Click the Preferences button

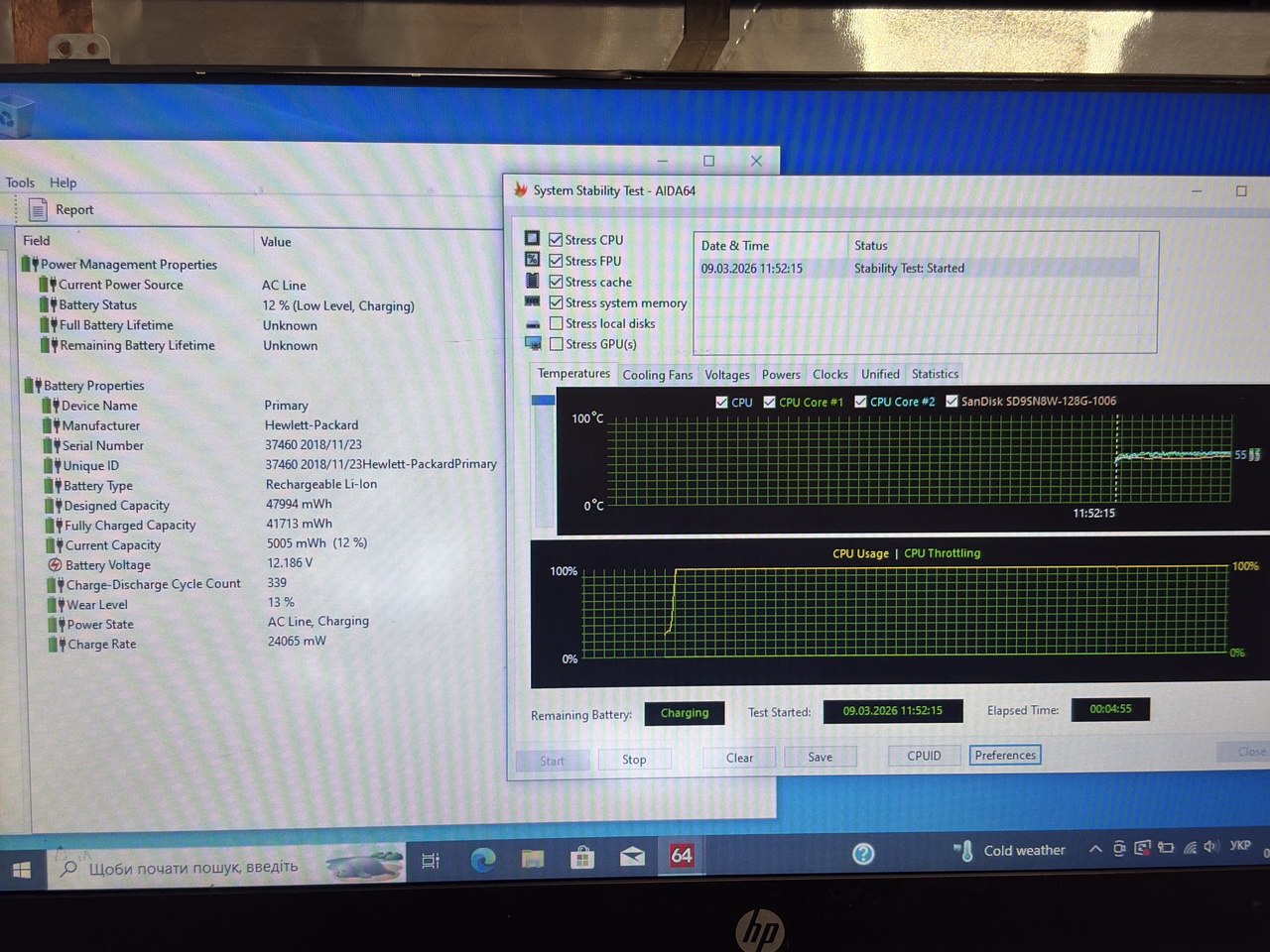[1004, 756]
